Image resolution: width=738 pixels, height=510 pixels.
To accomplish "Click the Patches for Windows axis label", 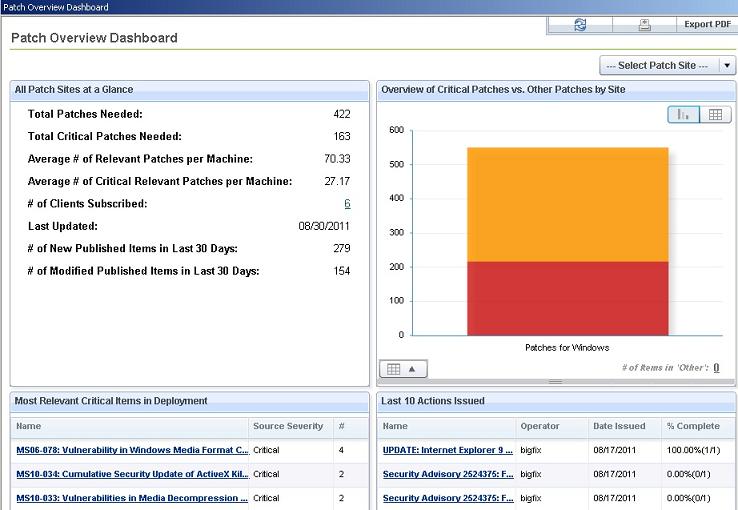I will (x=567, y=348).
